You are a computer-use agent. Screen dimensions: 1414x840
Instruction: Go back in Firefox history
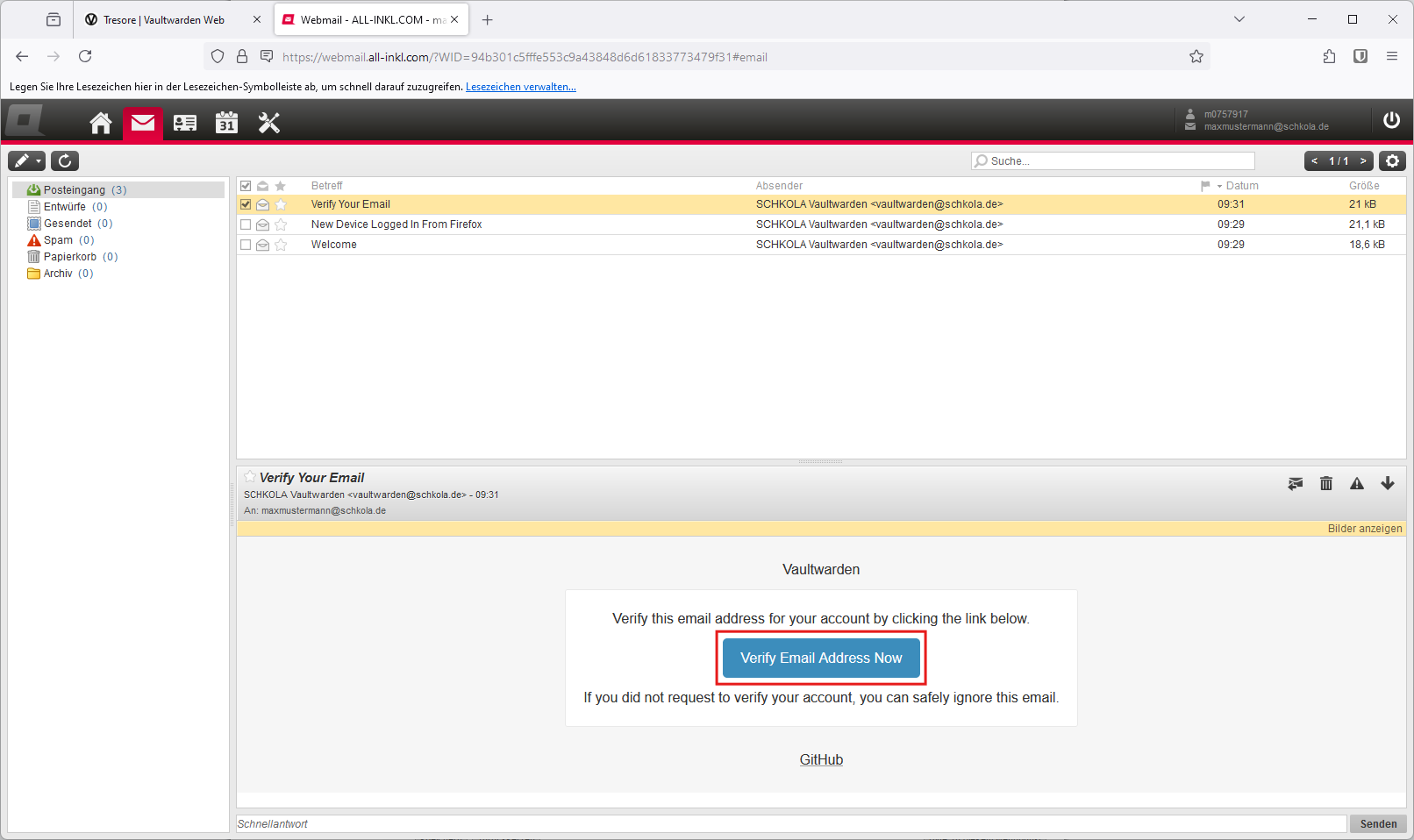[22, 56]
